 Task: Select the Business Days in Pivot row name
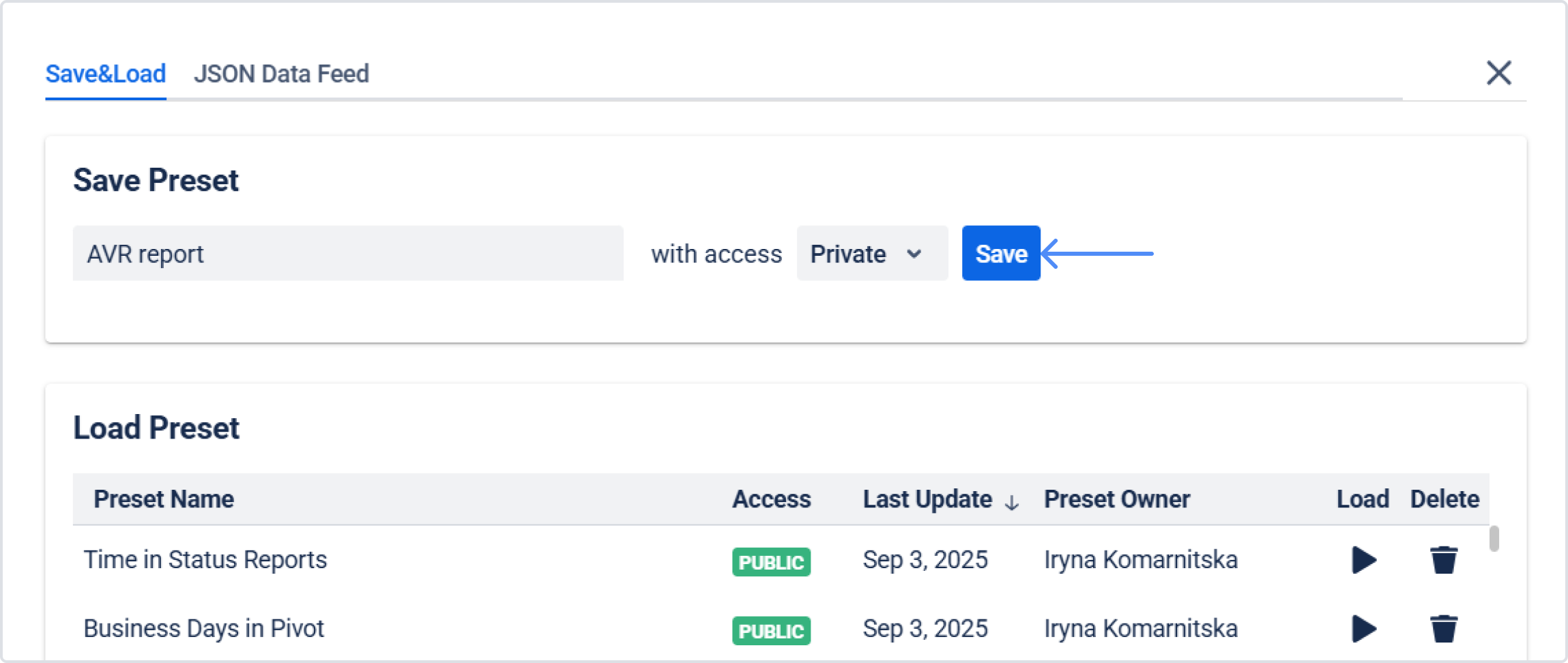coord(203,628)
